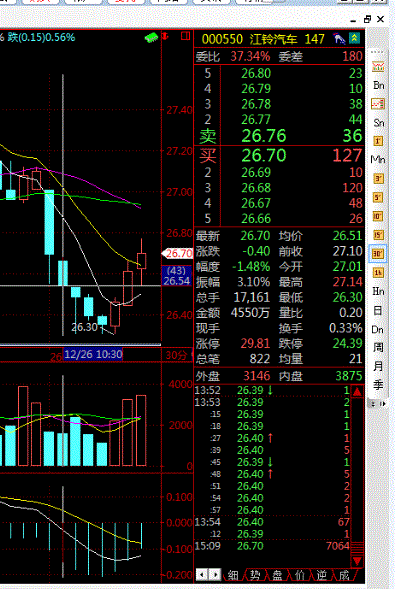Click buy-five price 26.66
The width and height of the screenshot is (395, 589).
click(x=256, y=218)
